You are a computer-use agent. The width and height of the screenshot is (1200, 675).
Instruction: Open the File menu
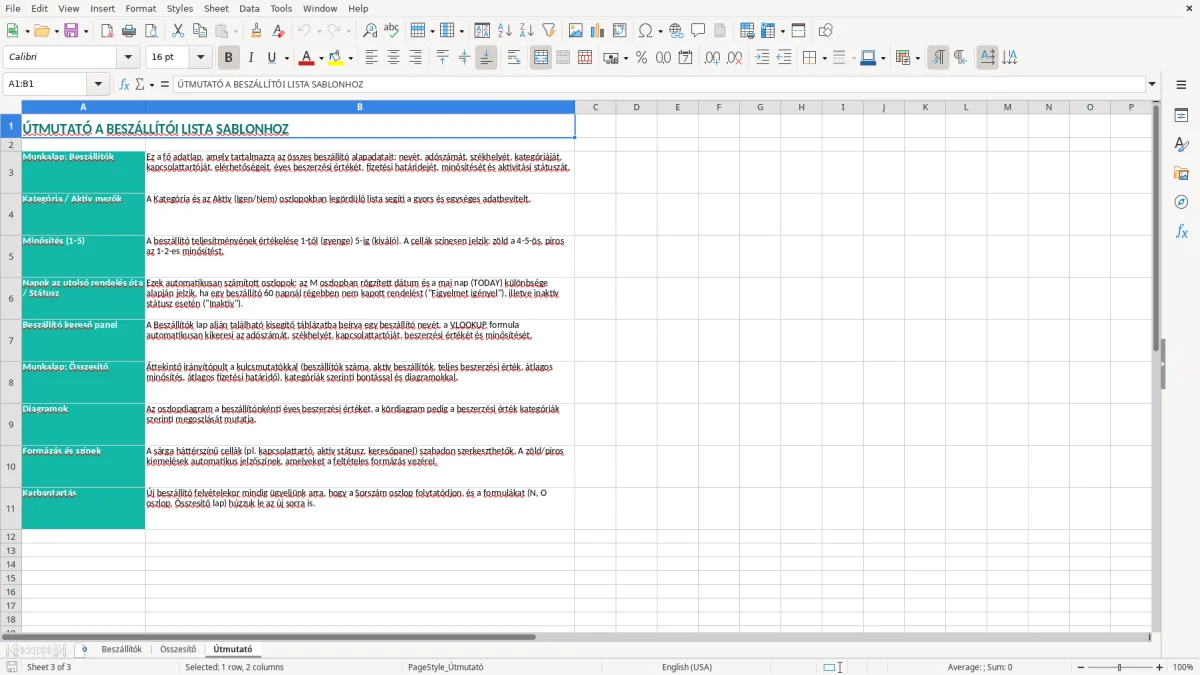[13, 8]
